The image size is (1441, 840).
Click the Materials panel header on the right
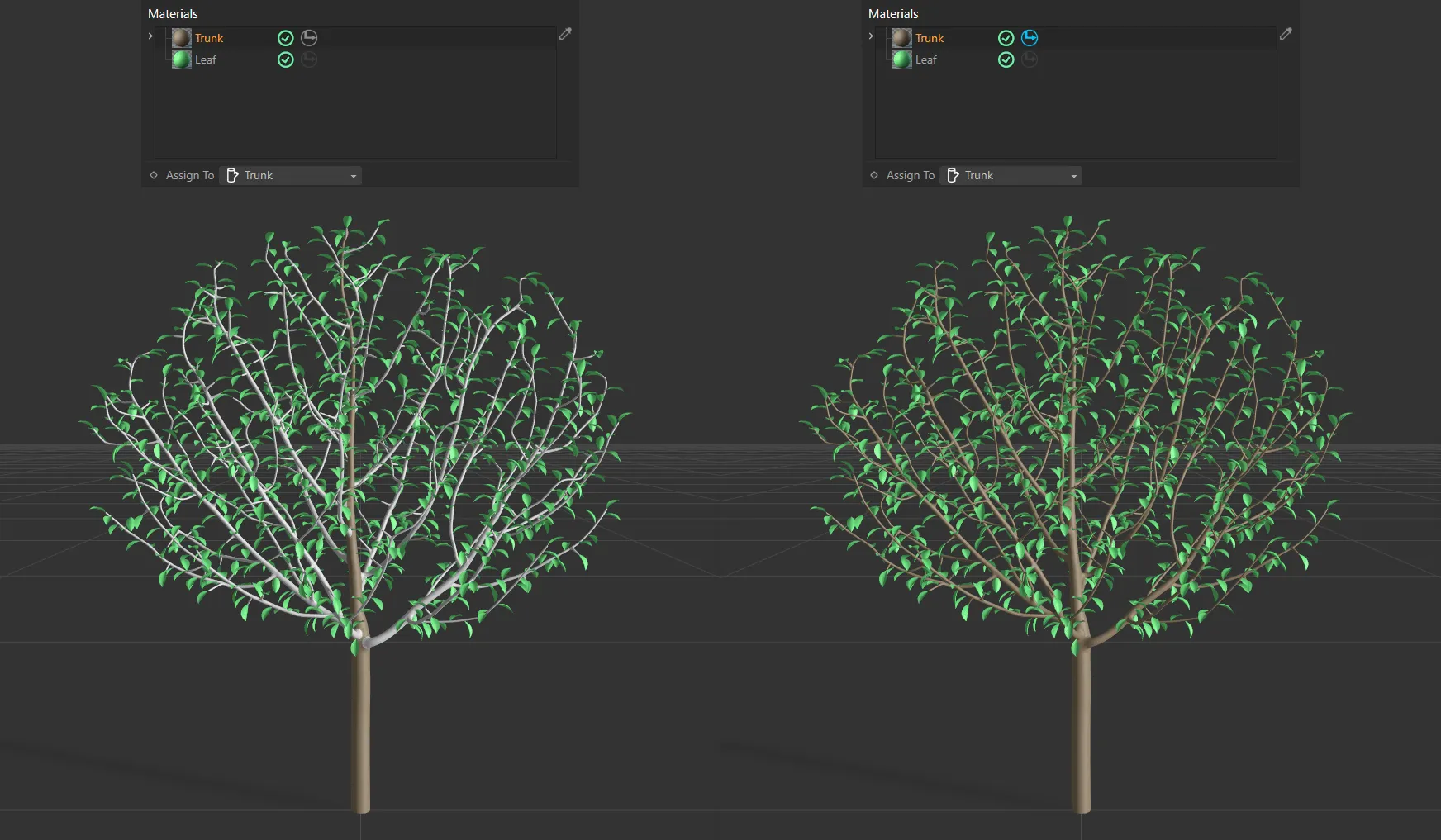click(892, 12)
